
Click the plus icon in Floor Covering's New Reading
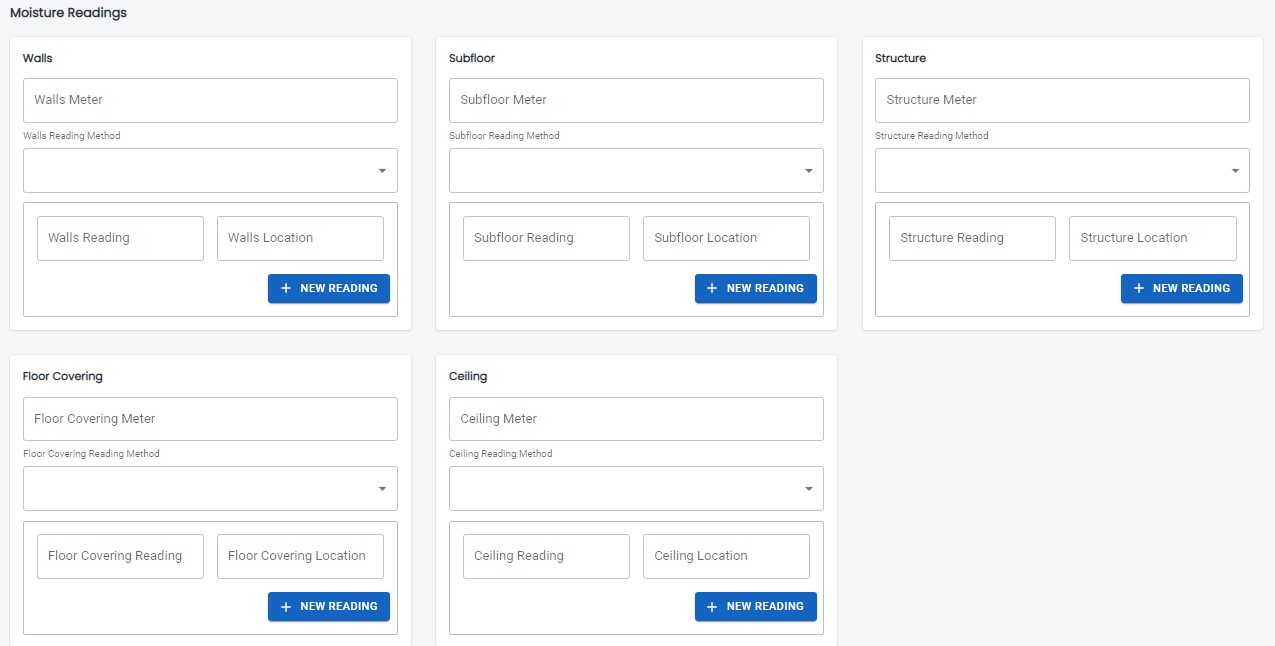click(x=286, y=607)
